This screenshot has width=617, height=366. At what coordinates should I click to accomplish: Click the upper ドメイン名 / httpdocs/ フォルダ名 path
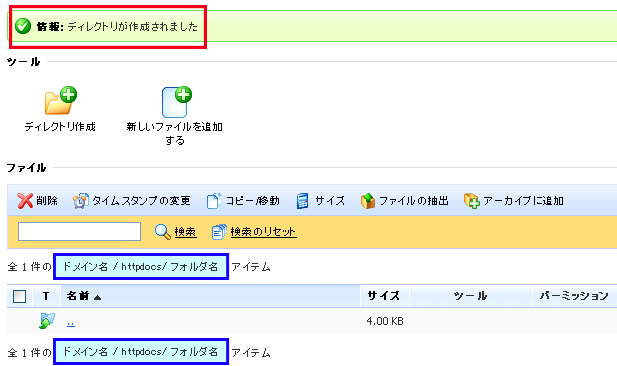coord(141,267)
